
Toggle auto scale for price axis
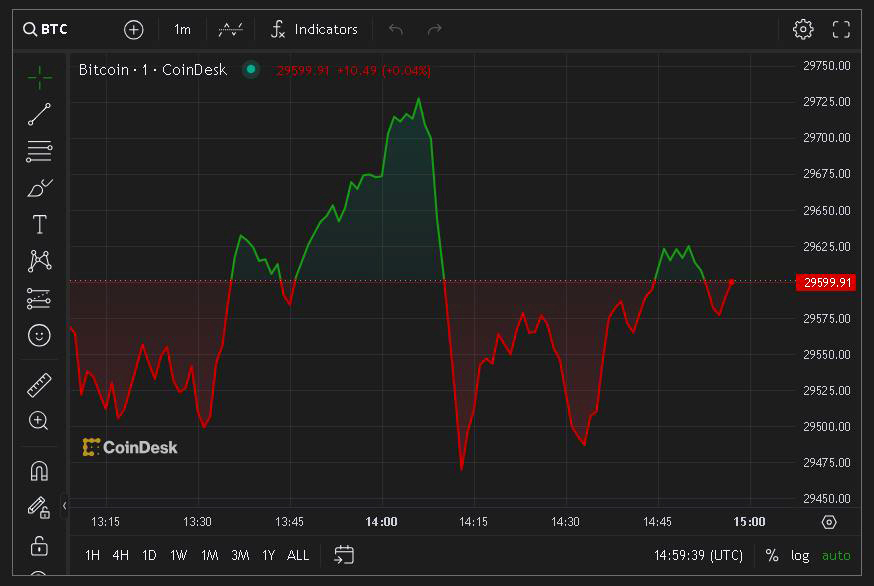(x=836, y=555)
